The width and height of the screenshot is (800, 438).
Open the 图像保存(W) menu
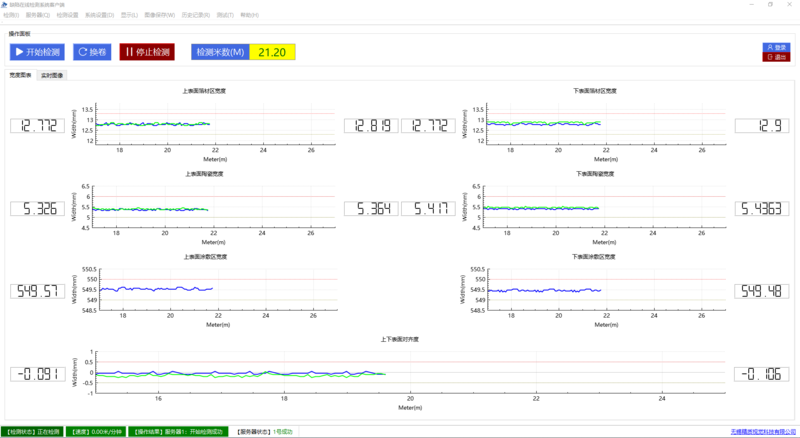160,15
